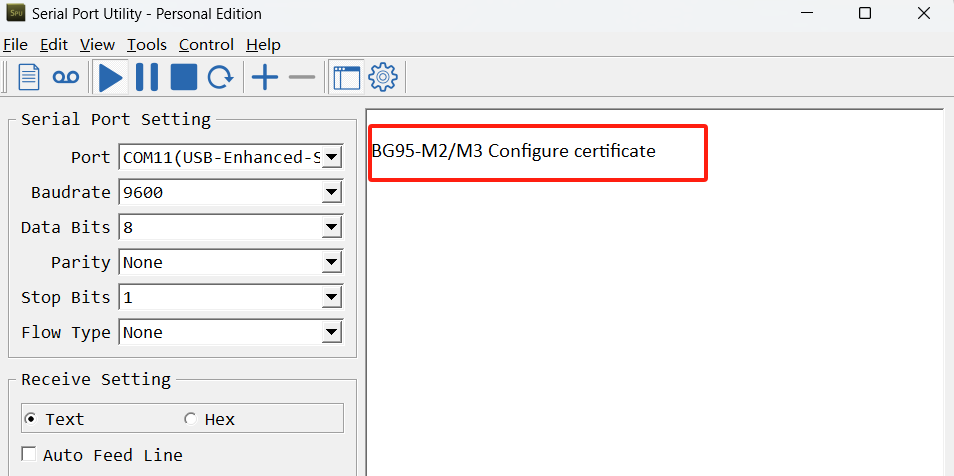Enable the Auto Feed Line checkbox
The width and height of the screenshot is (954, 476).
coord(28,454)
